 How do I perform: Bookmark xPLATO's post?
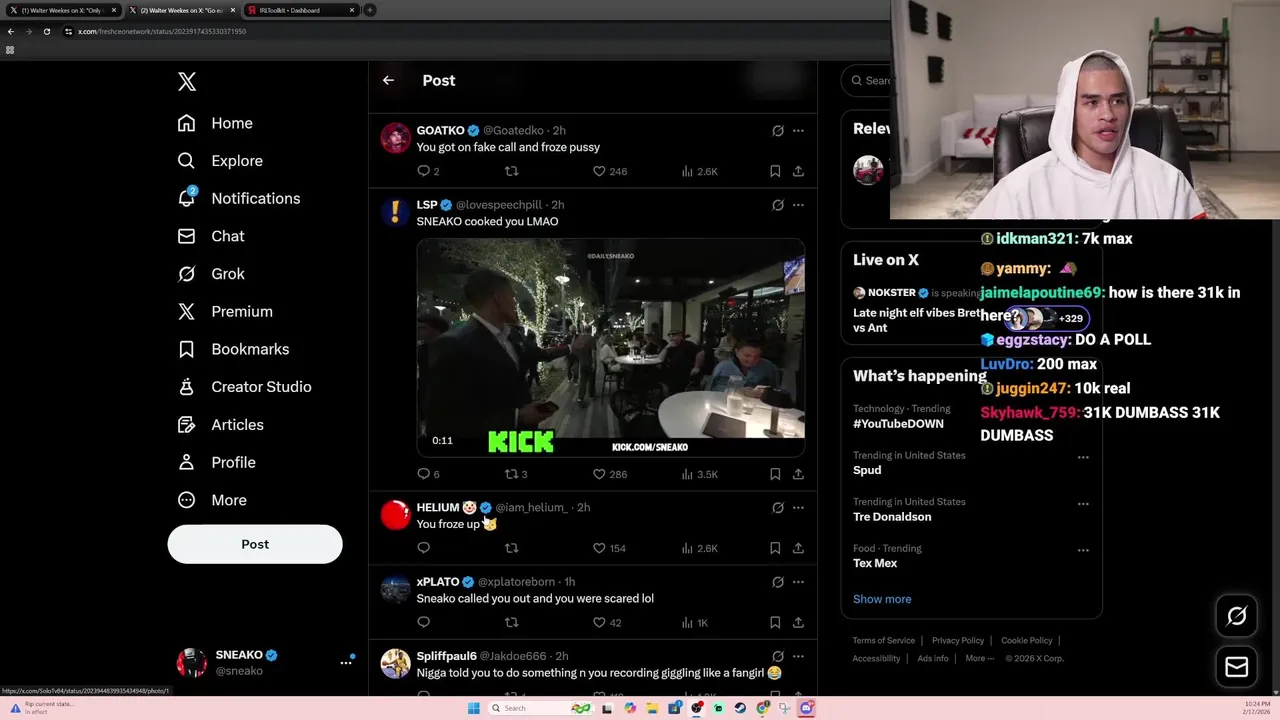(x=775, y=622)
